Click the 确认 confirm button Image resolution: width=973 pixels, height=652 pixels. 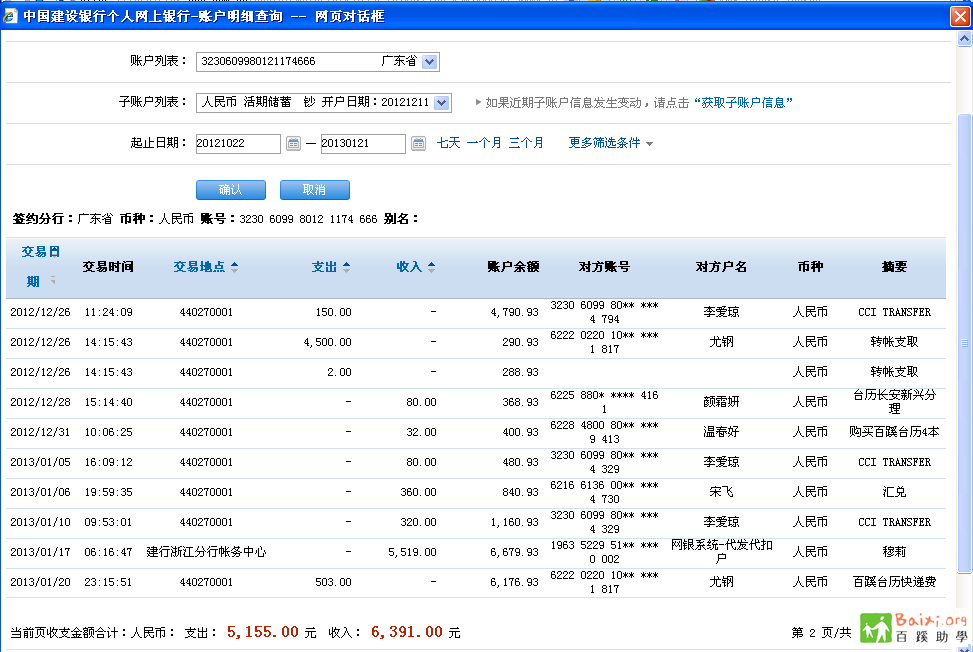pyautogui.click(x=231, y=190)
